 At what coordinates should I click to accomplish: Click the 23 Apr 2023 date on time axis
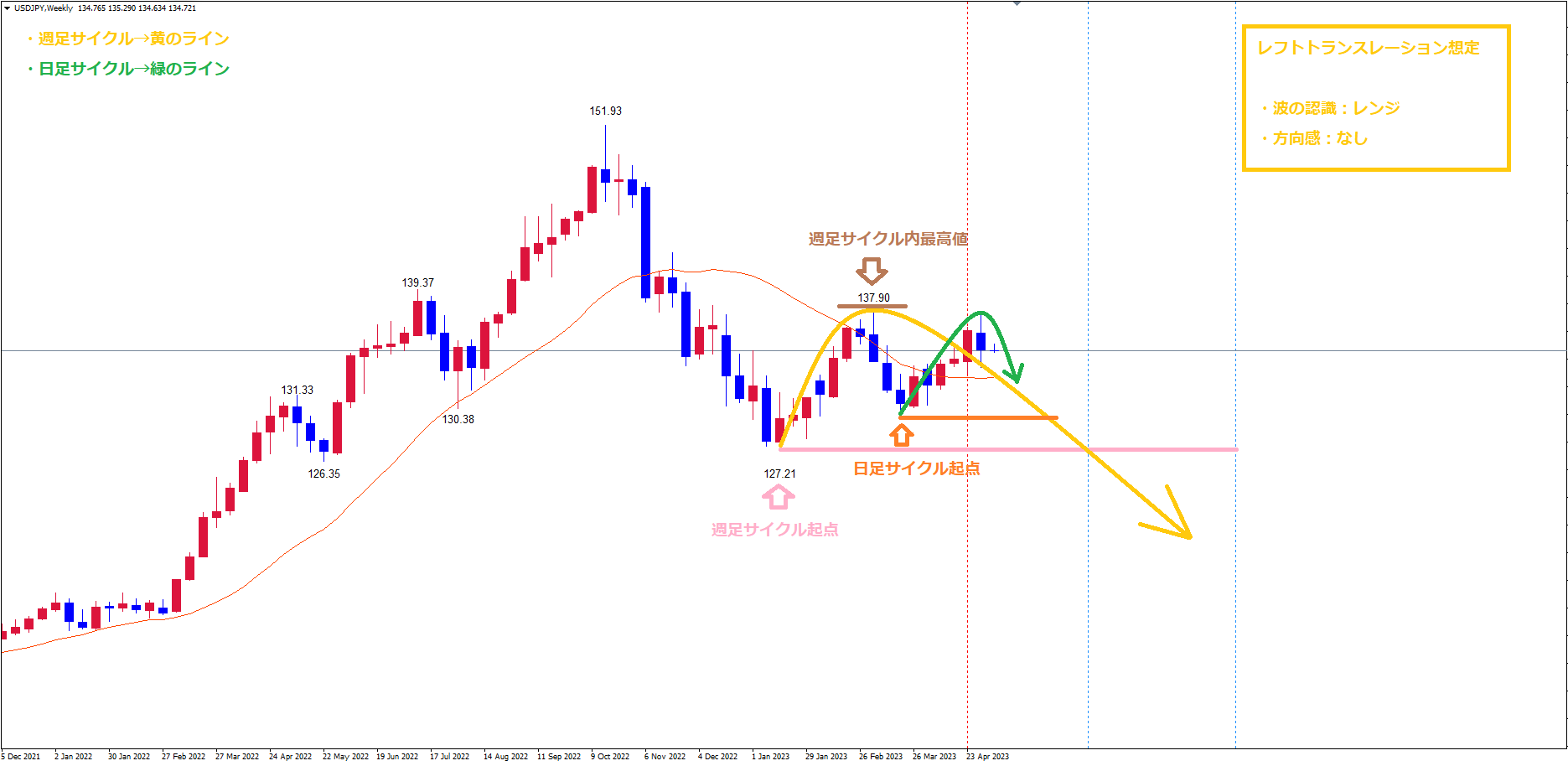pos(987,756)
